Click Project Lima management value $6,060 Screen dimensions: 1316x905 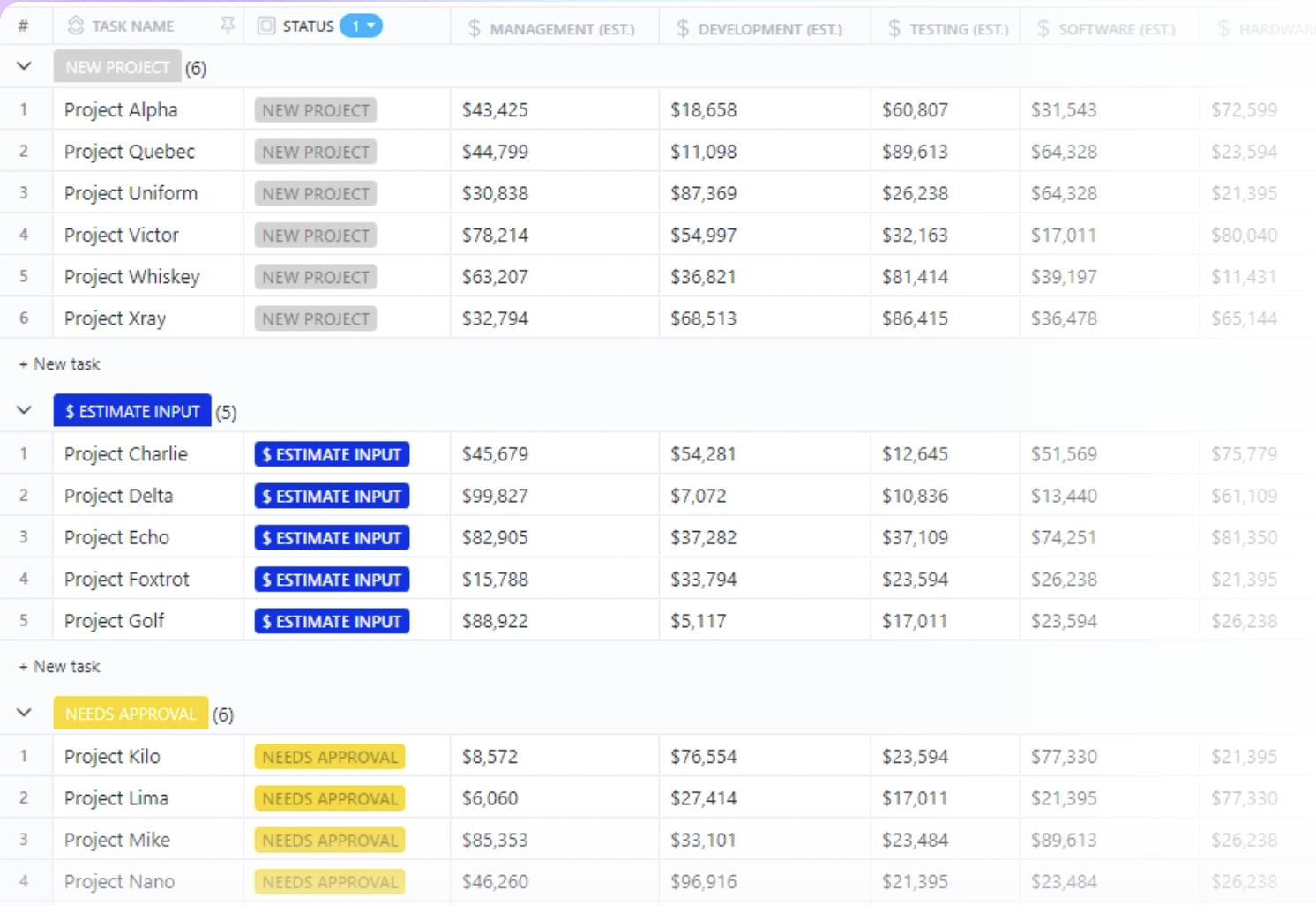click(490, 797)
